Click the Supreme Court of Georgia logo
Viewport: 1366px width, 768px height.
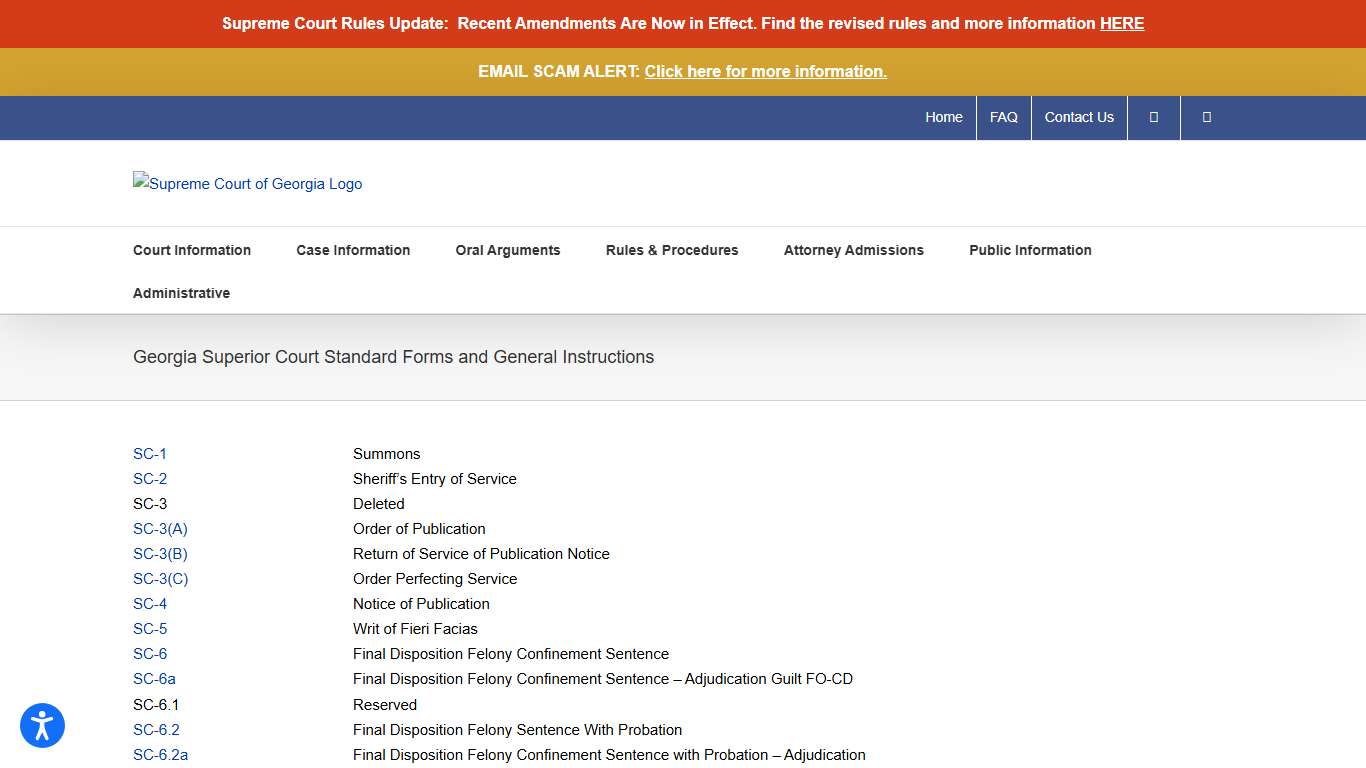click(x=247, y=183)
